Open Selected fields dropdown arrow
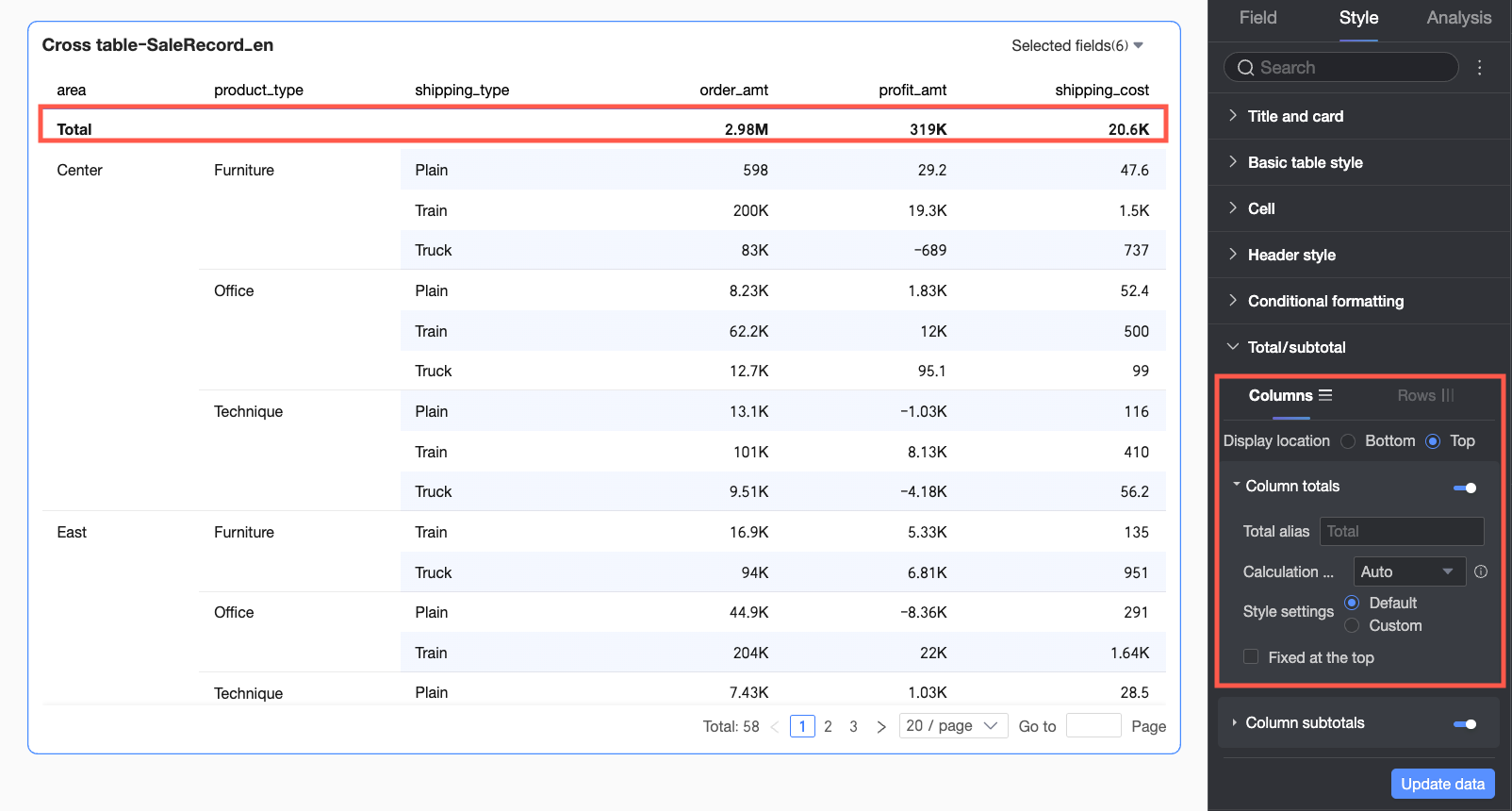Image resolution: width=1512 pixels, height=811 pixels. (x=1139, y=45)
